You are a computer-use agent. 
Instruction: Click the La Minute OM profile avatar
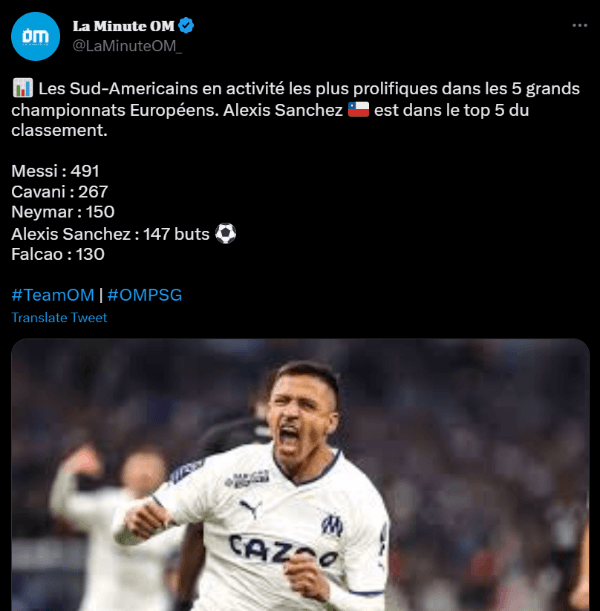coord(35,37)
